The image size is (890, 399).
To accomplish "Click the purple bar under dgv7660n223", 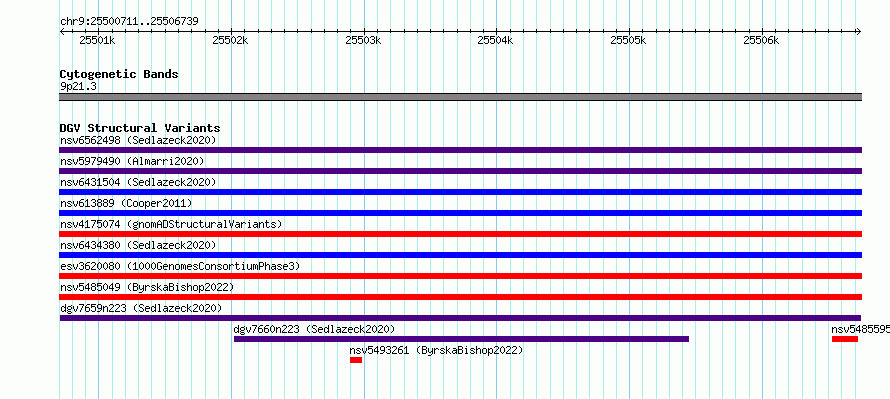I will (461, 339).
